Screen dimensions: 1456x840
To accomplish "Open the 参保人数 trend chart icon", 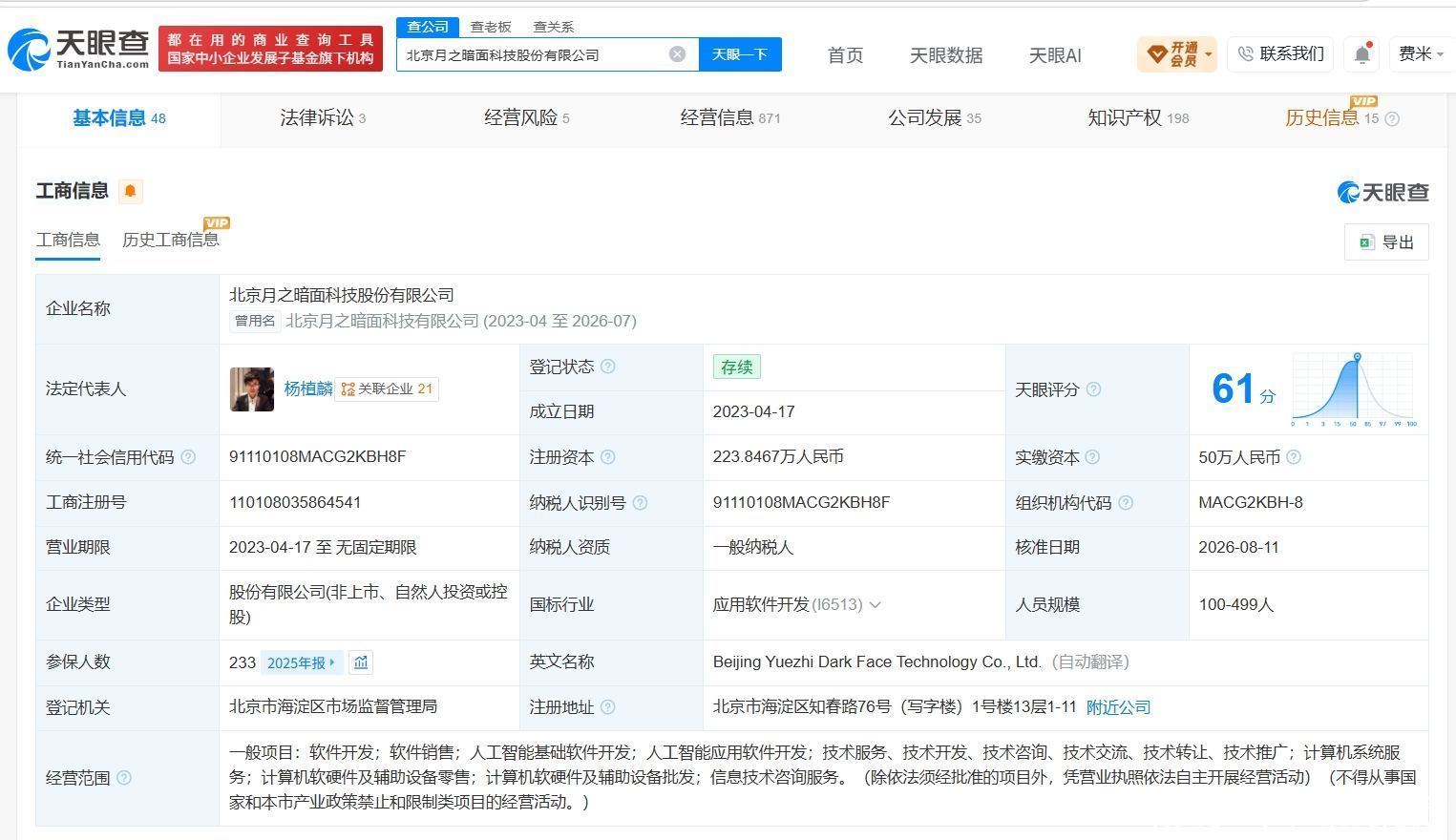I will (361, 662).
